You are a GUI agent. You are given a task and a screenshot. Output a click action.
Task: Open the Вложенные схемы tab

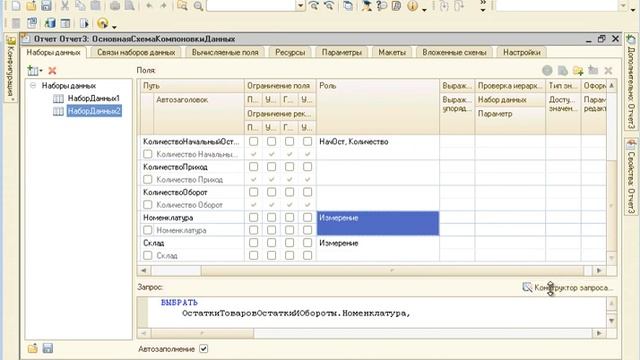(454, 52)
